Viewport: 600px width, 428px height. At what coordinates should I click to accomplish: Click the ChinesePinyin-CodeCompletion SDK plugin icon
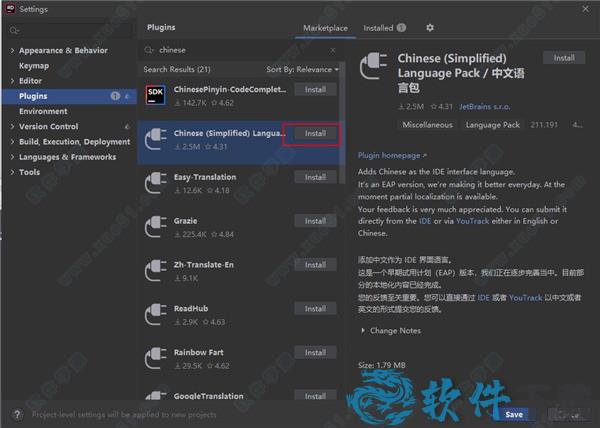[155, 94]
